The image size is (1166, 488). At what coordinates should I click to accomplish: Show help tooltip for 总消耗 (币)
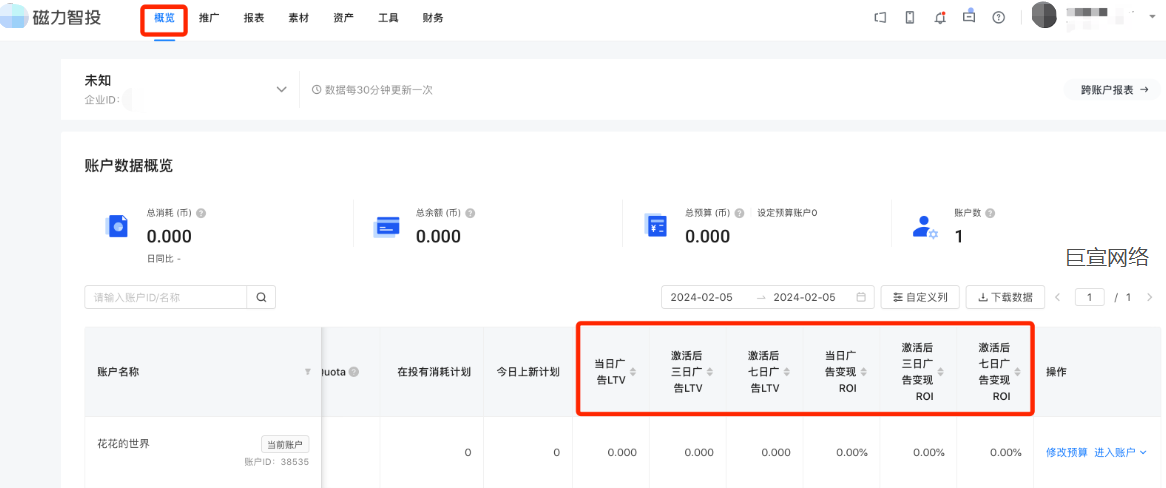201,214
